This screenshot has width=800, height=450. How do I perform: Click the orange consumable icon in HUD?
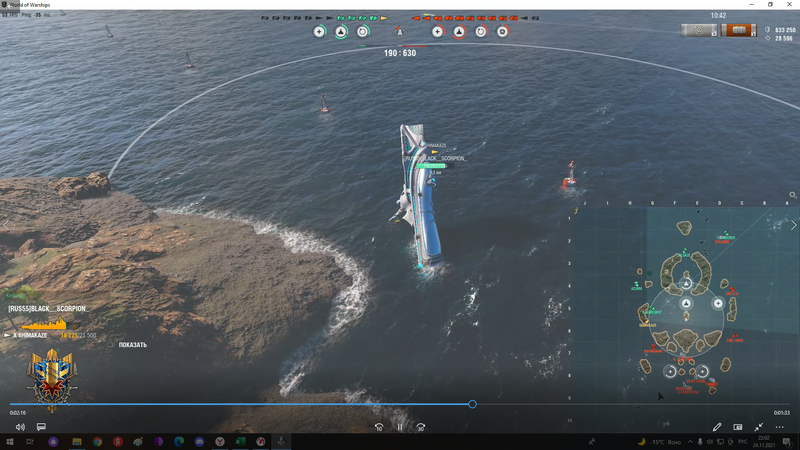point(738,31)
